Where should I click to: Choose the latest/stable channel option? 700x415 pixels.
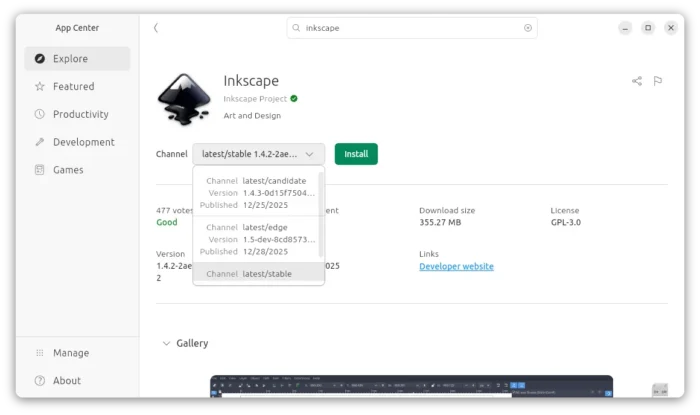(258, 274)
